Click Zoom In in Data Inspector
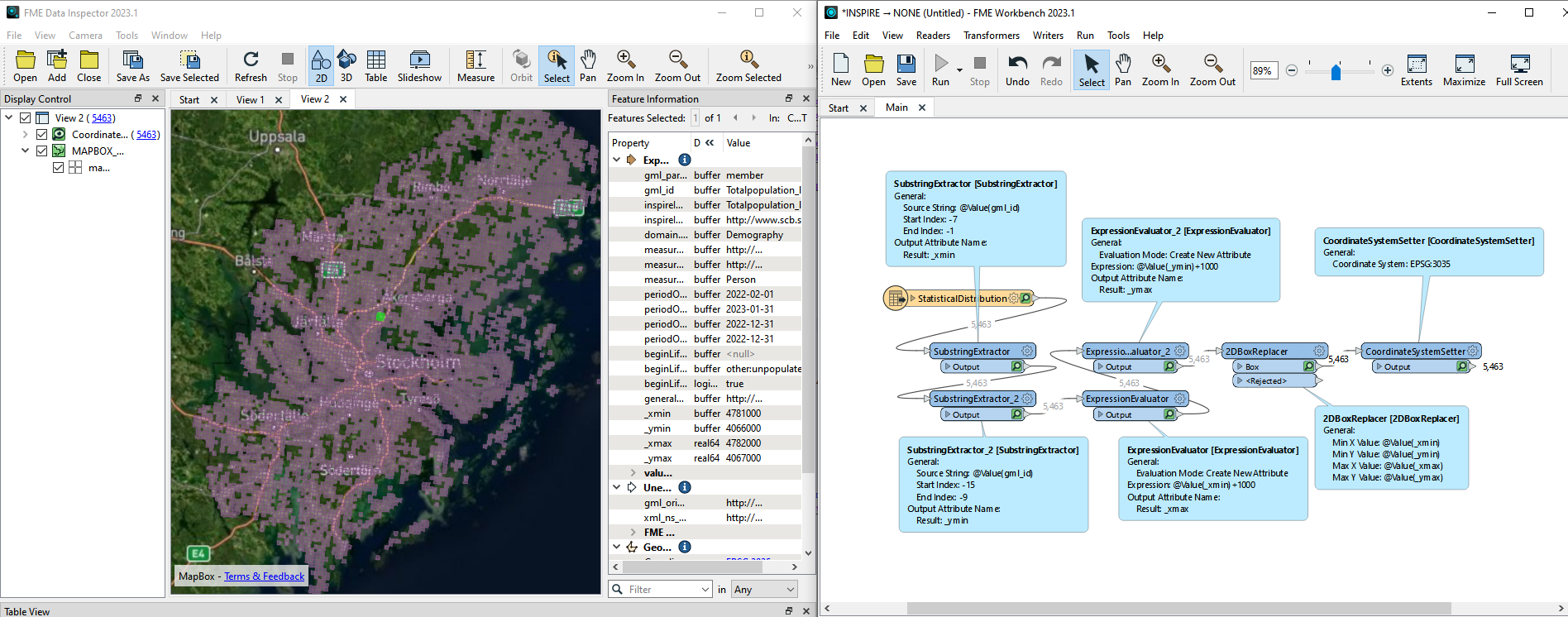 click(625, 66)
